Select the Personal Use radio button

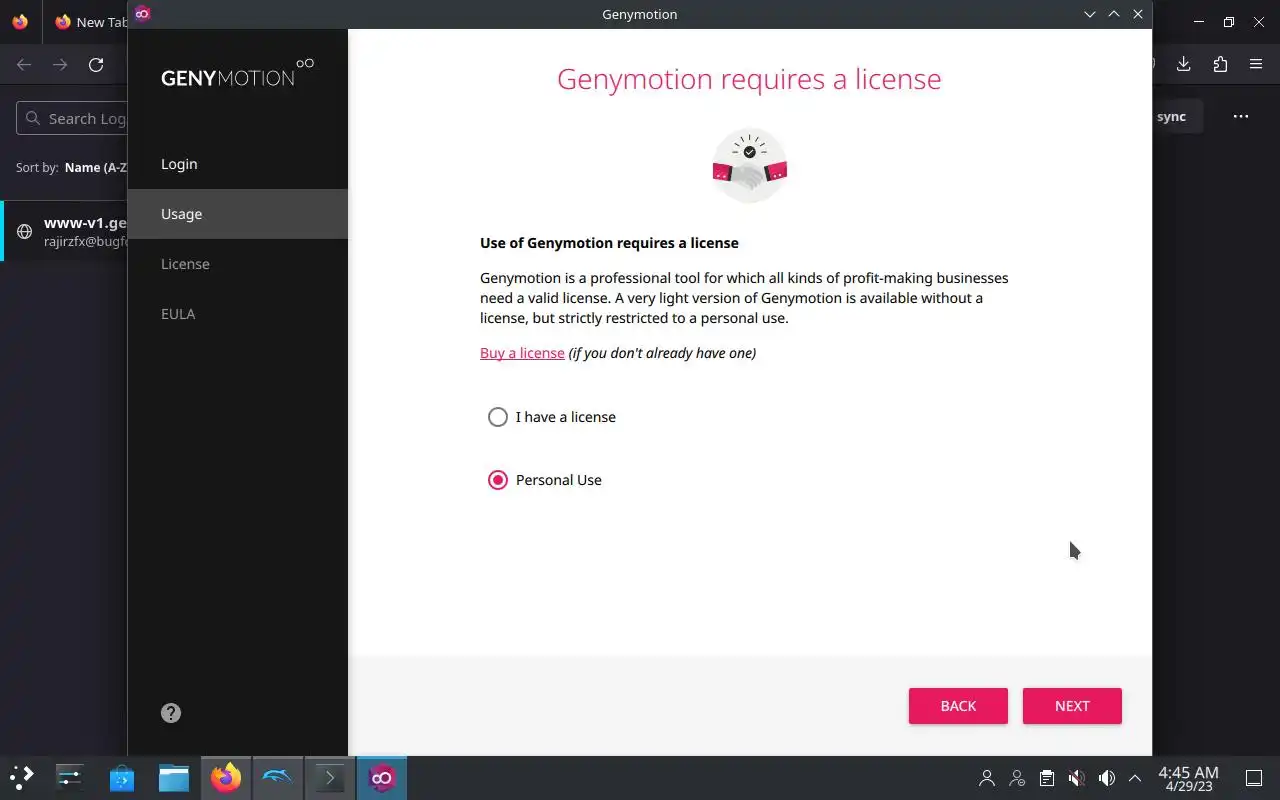click(x=497, y=480)
